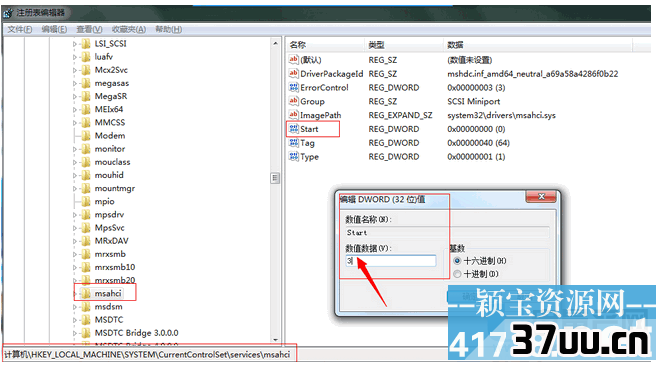Click the 数值名称 field showing Start
The image size is (661, 365).
coord(447,233)
